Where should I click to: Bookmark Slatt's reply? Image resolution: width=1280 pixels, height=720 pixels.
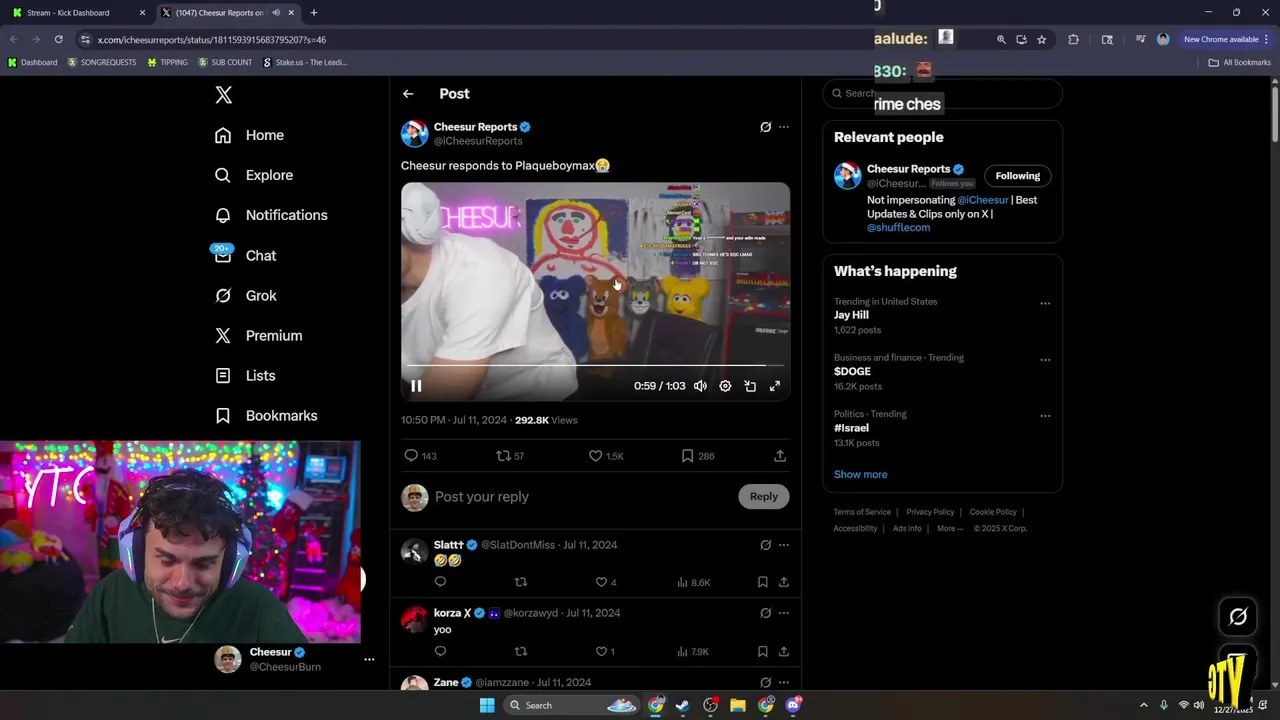[762, 582]
